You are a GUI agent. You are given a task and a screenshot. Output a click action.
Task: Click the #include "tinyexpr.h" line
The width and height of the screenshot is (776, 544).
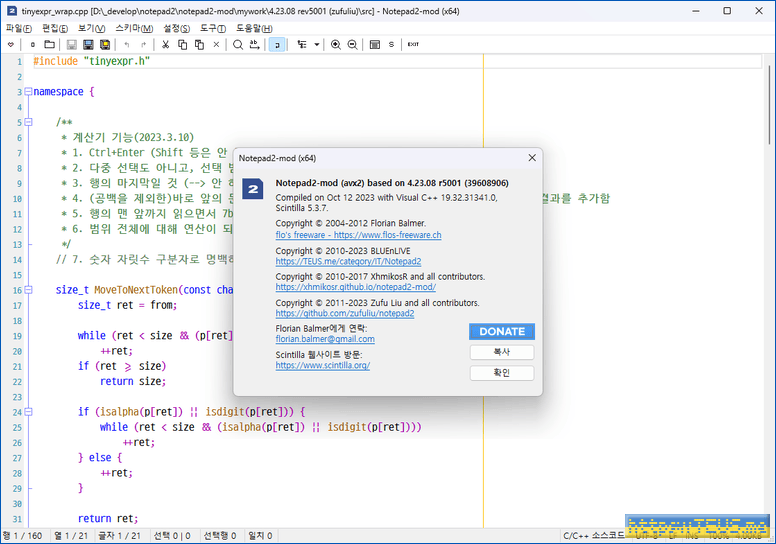[92, 61]
